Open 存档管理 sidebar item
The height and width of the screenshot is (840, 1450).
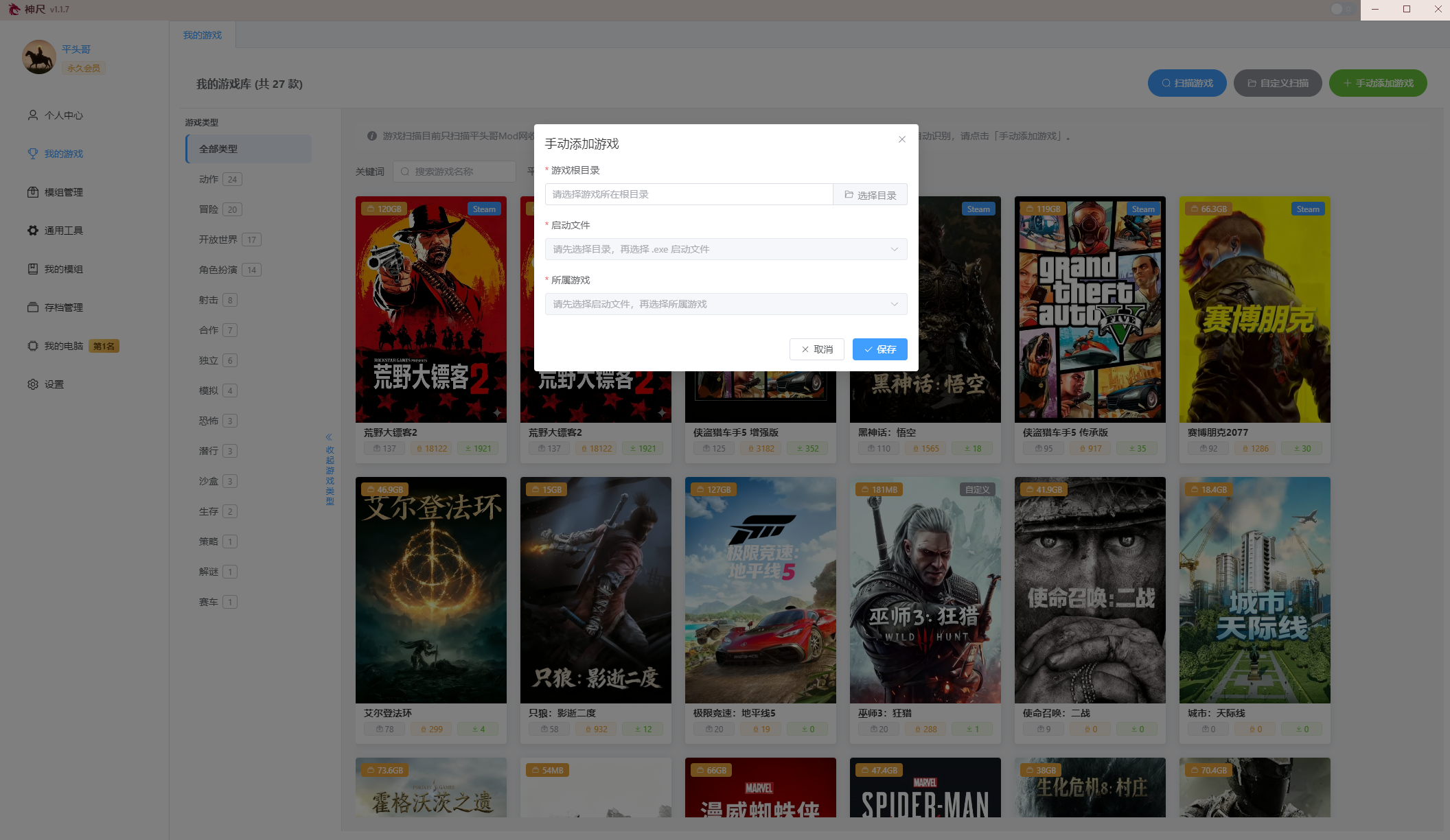(55, 307)
